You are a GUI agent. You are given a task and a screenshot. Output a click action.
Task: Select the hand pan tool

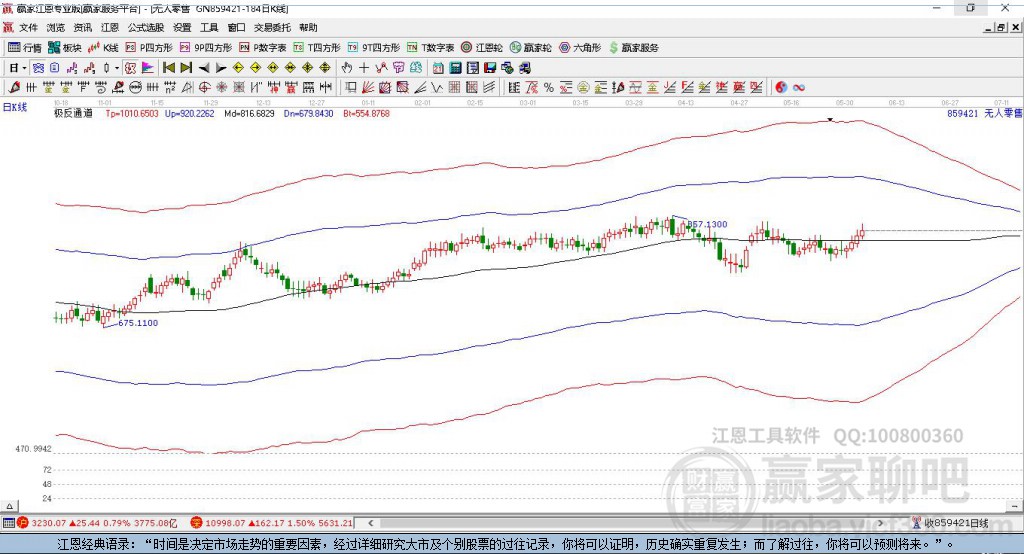(347, 67)
